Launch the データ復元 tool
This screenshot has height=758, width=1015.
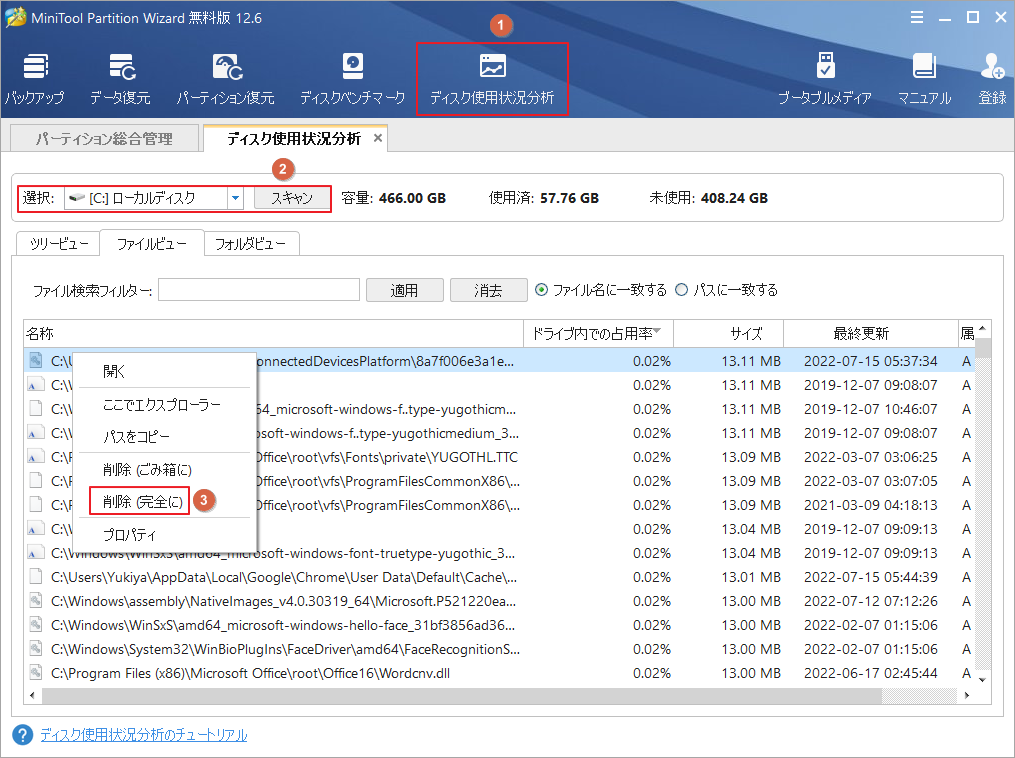click(120, 79)
